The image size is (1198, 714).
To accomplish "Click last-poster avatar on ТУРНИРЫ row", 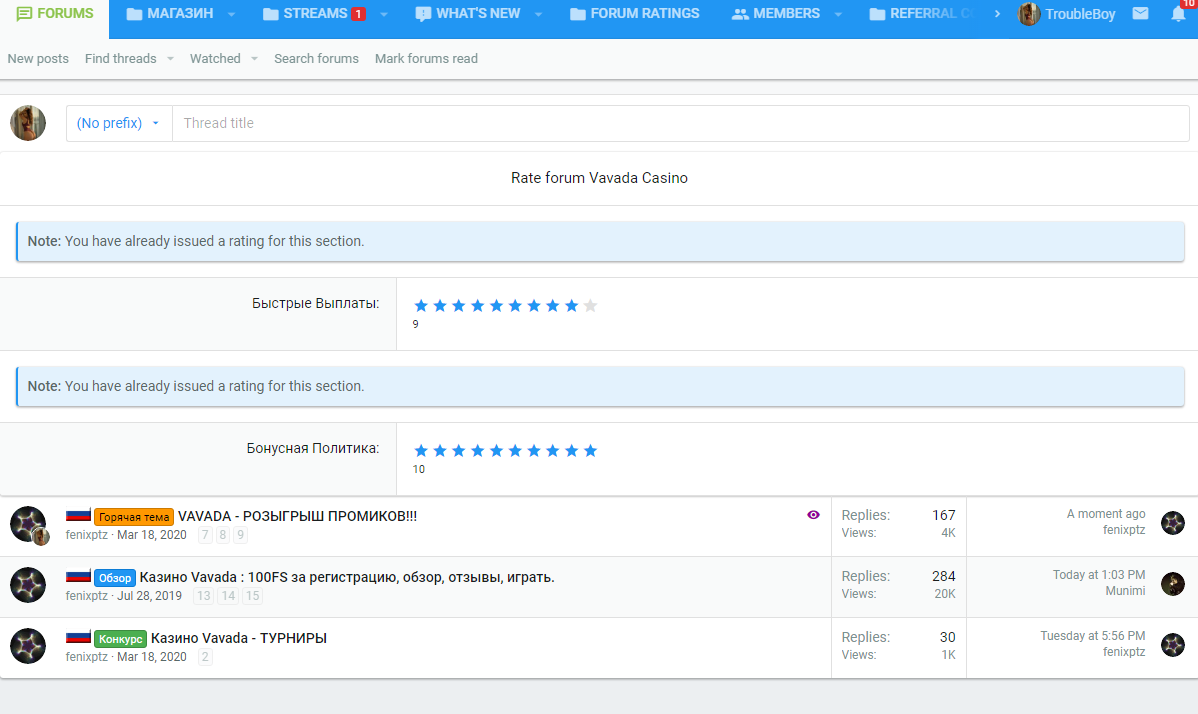I will coord(1173,645).
